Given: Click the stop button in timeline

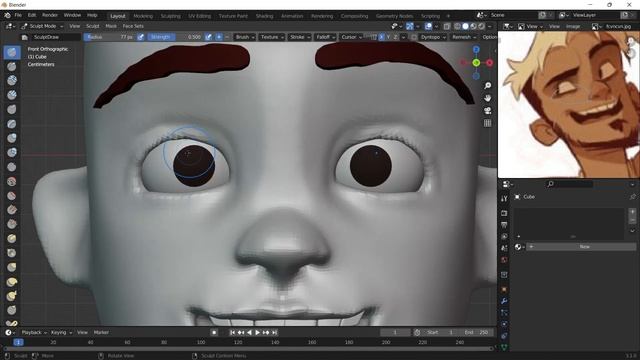Looking at the screenshot, I should point(214,332).
